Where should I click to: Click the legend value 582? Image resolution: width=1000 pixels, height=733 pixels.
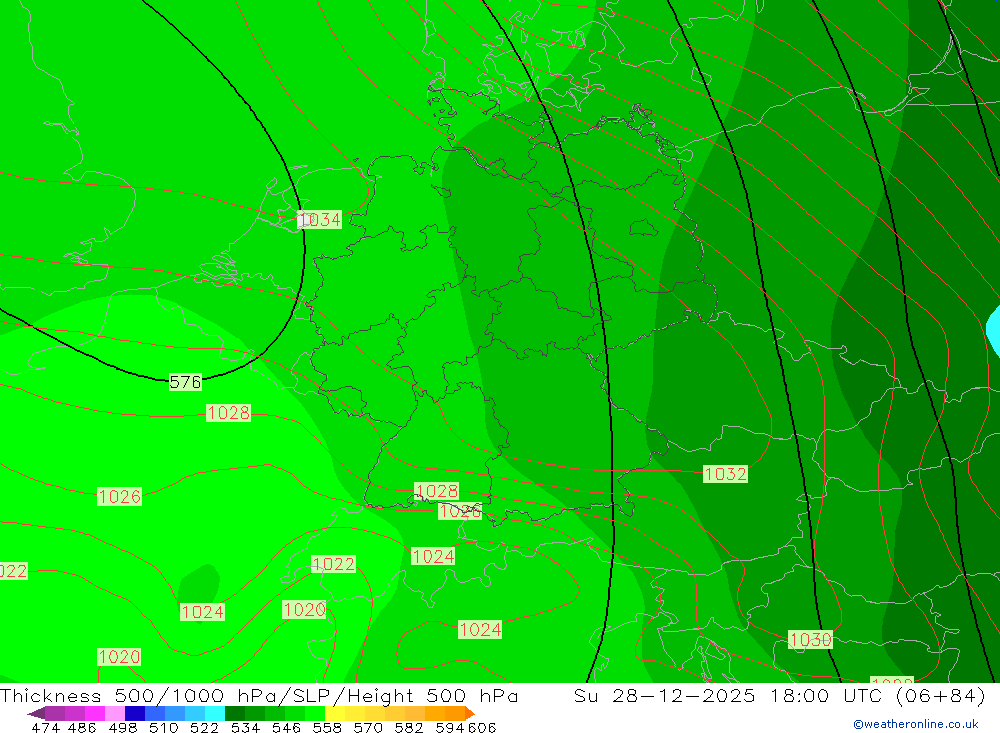(409, 727)
